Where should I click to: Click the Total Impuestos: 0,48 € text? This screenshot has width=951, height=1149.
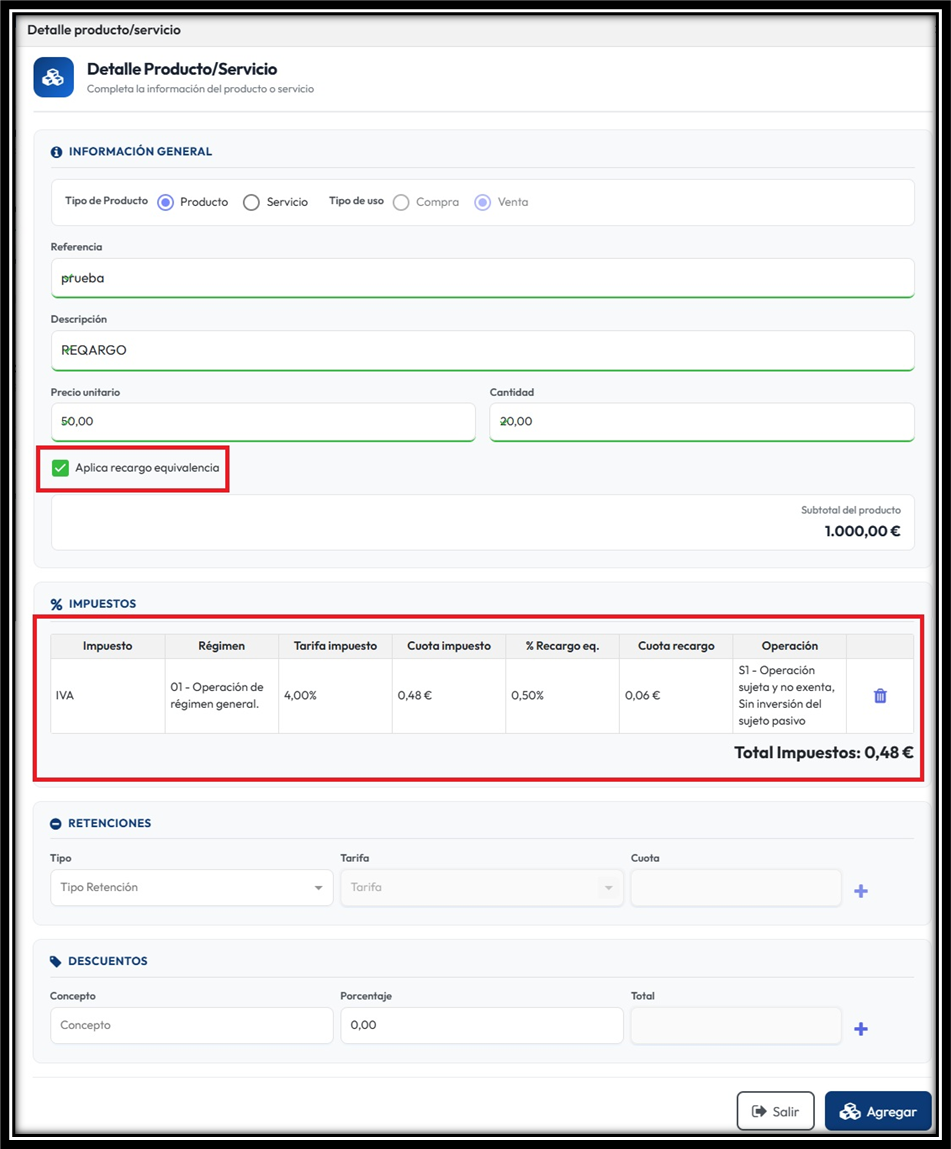824,753
